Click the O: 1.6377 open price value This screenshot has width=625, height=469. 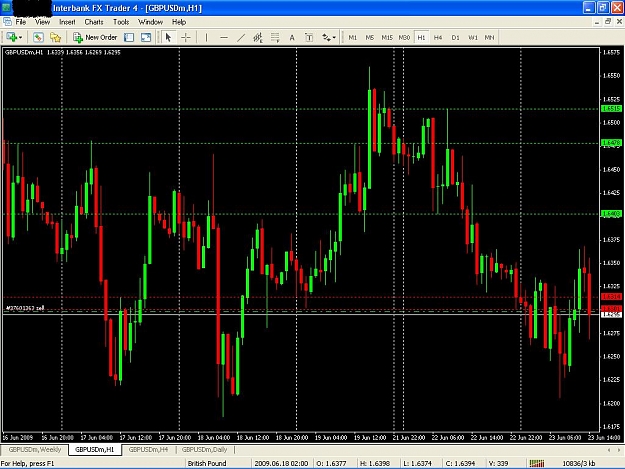(x=331, y=463)
